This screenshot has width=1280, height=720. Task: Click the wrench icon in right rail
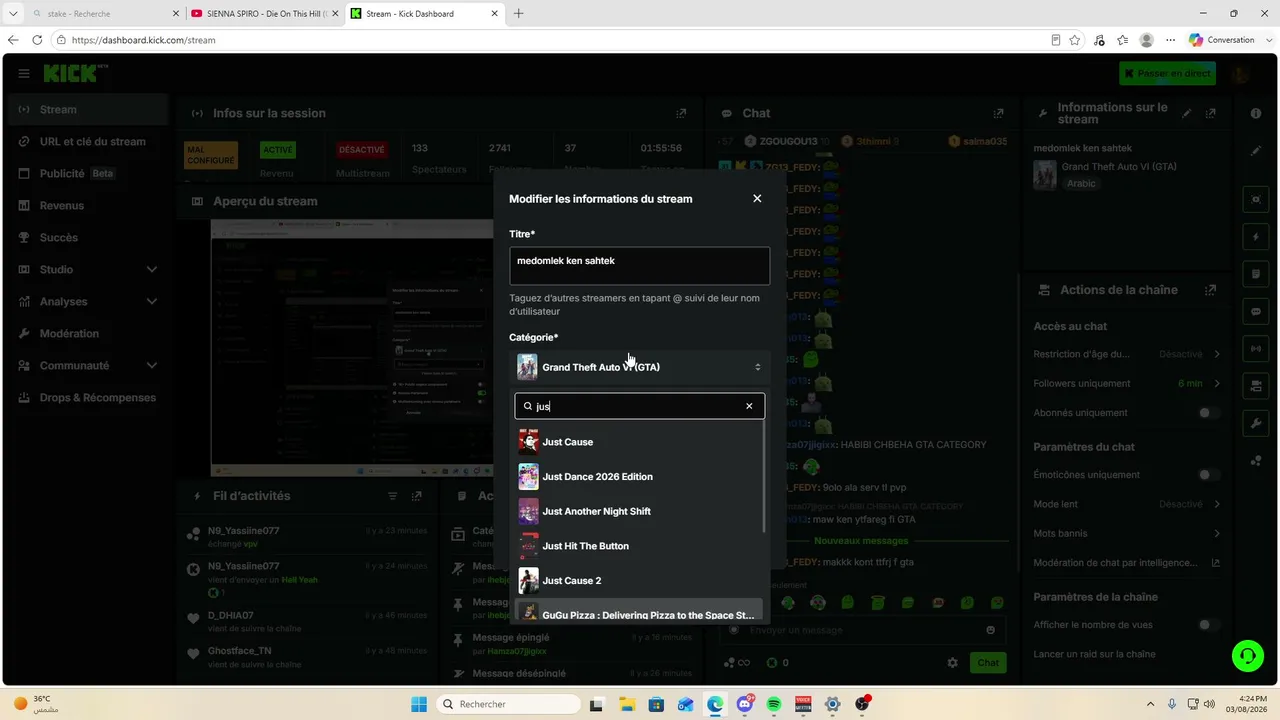(1256, 423)
